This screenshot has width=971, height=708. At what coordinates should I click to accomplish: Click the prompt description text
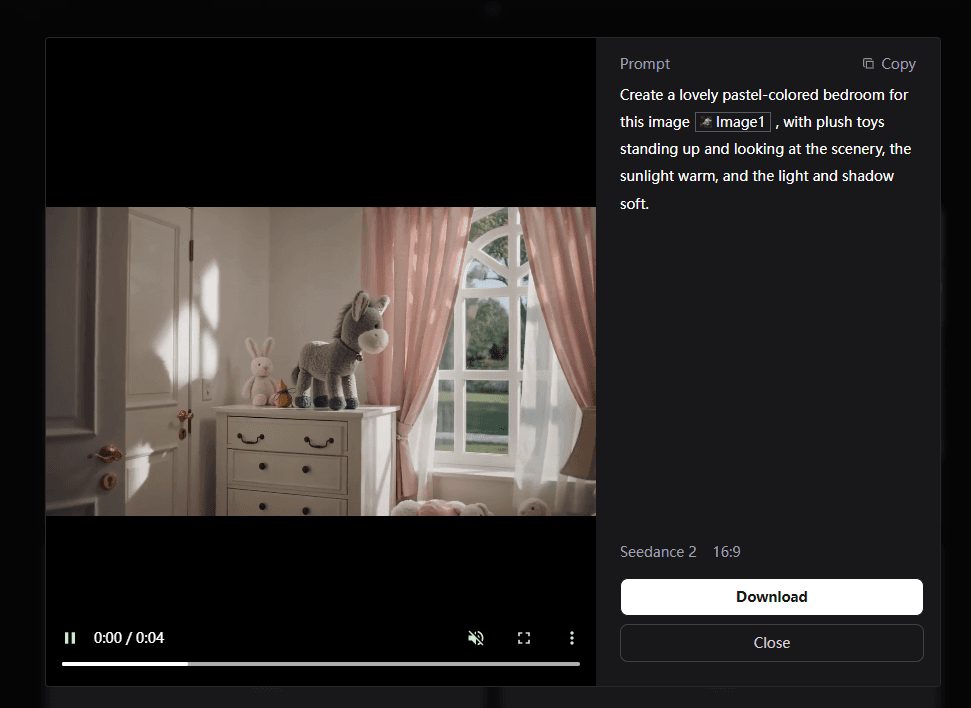(764, 149)
